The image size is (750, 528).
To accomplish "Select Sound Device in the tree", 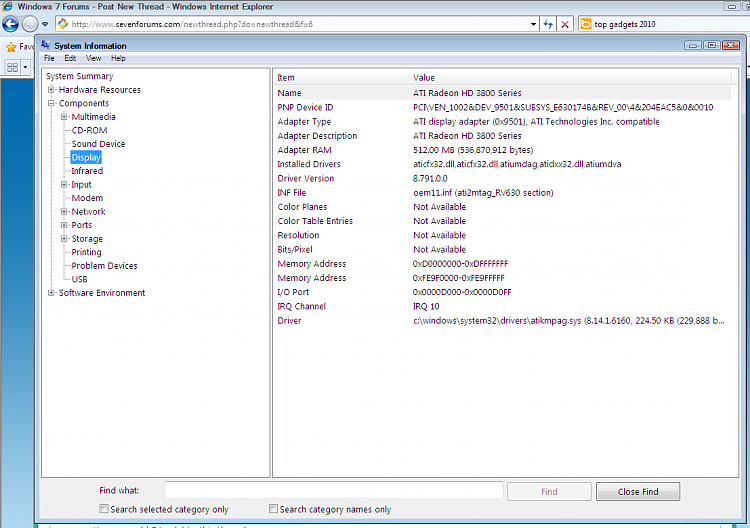I will point(99,143).
